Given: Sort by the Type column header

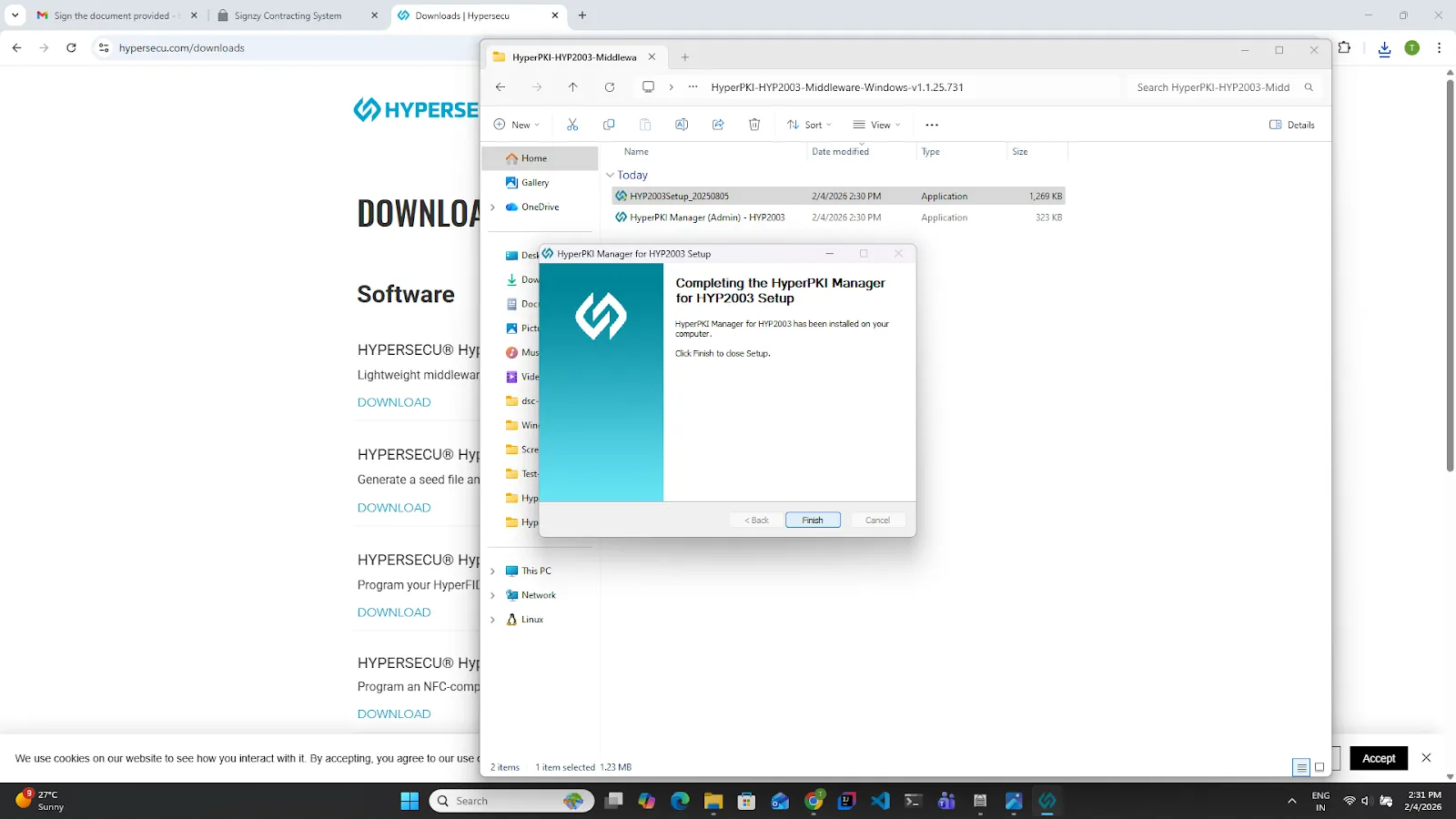Looking at the screenshot, I should pyautogui.click(x=930, y=152).
